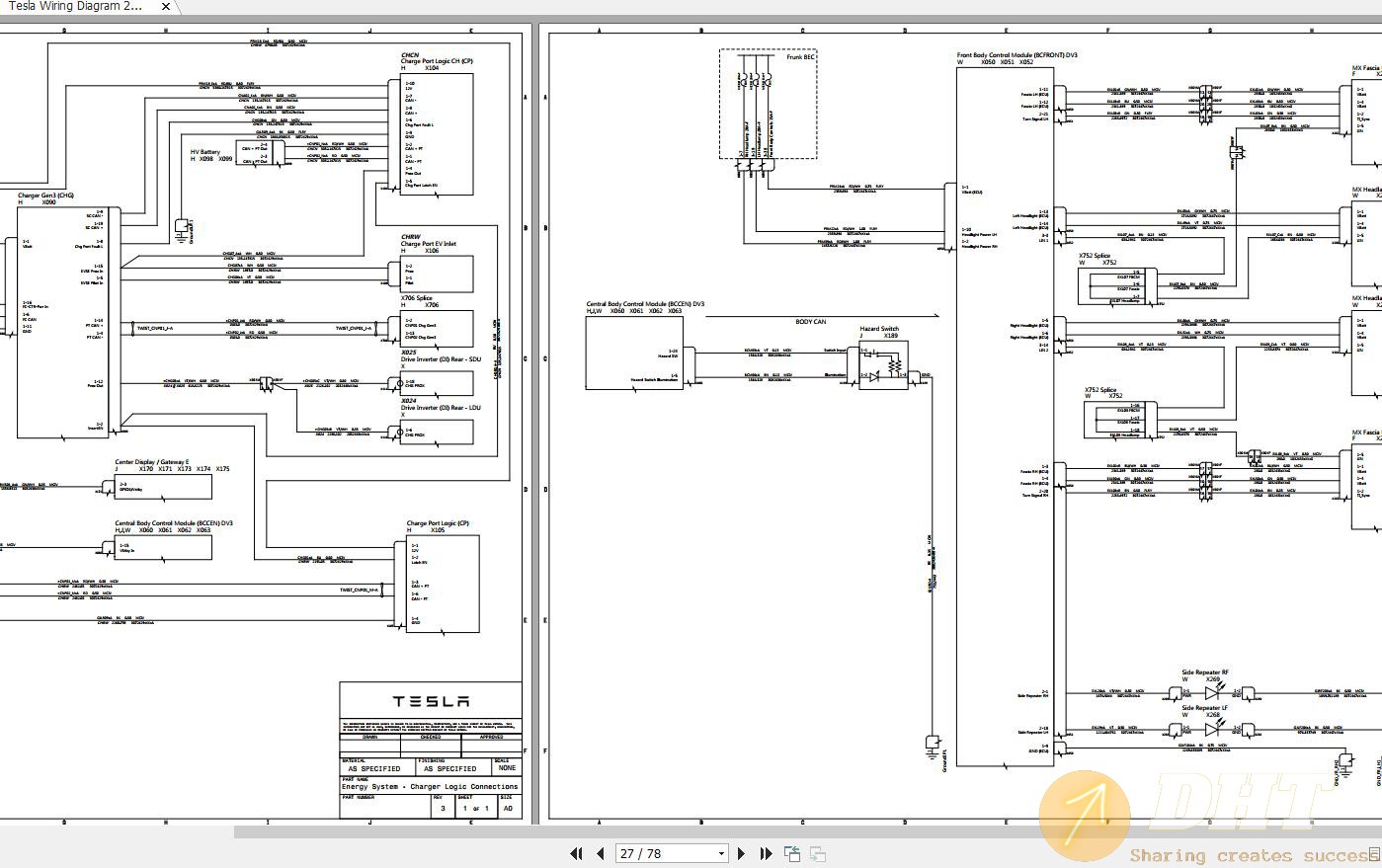Click the 'Charge Port Logic CH (CP)' label
The height and width of the screenshot is (868, 1382).
click(x=437, y=61)
